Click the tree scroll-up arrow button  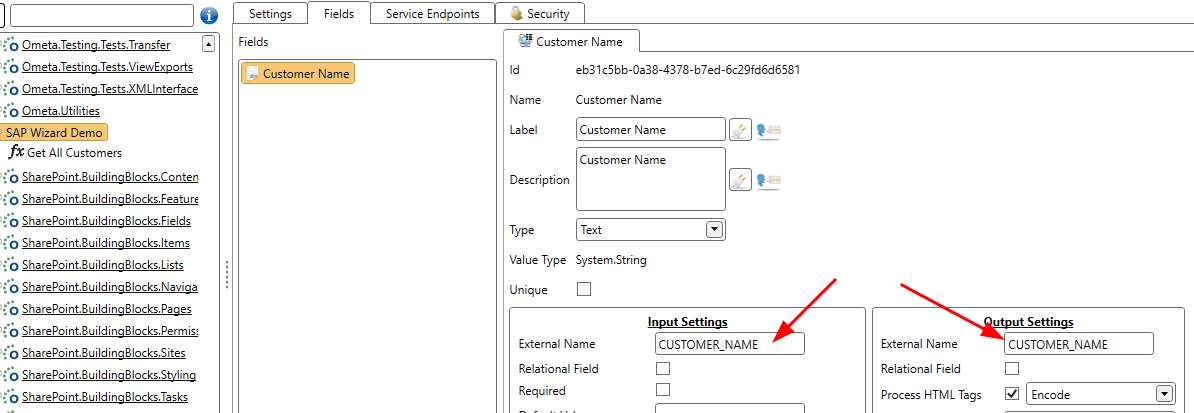click(x=208, y=44)
